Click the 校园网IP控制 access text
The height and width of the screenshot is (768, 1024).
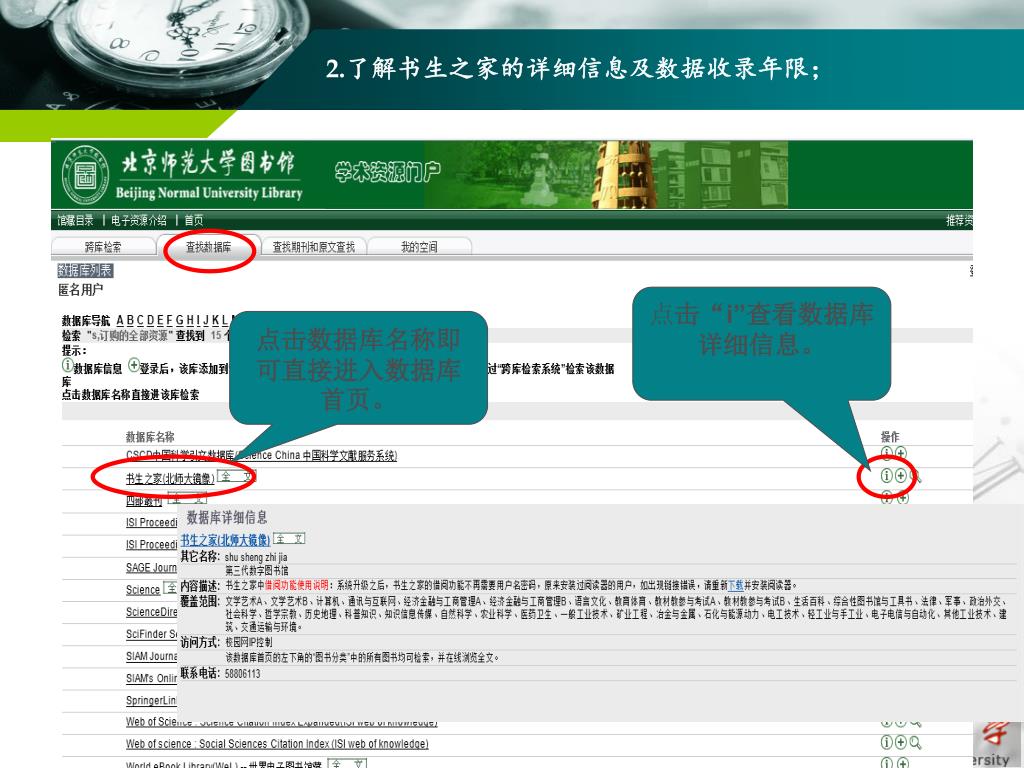tap(249, 643)
